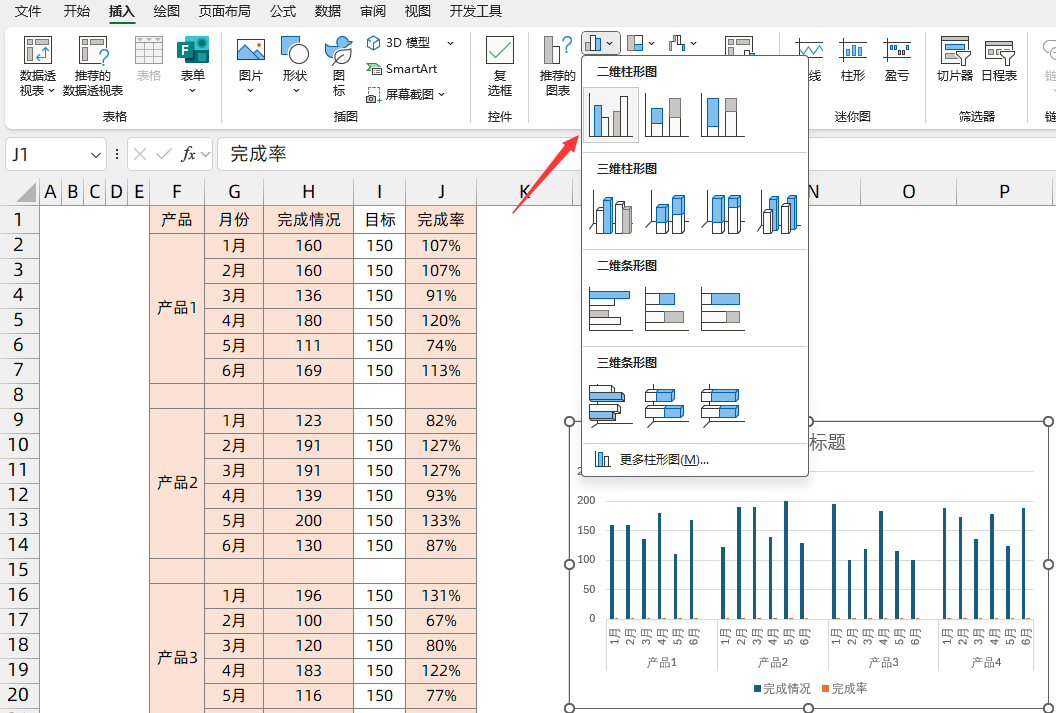Pick the 2-D stacked bar chart
This screenshot has height=713, width=1056.
point(667,309)
